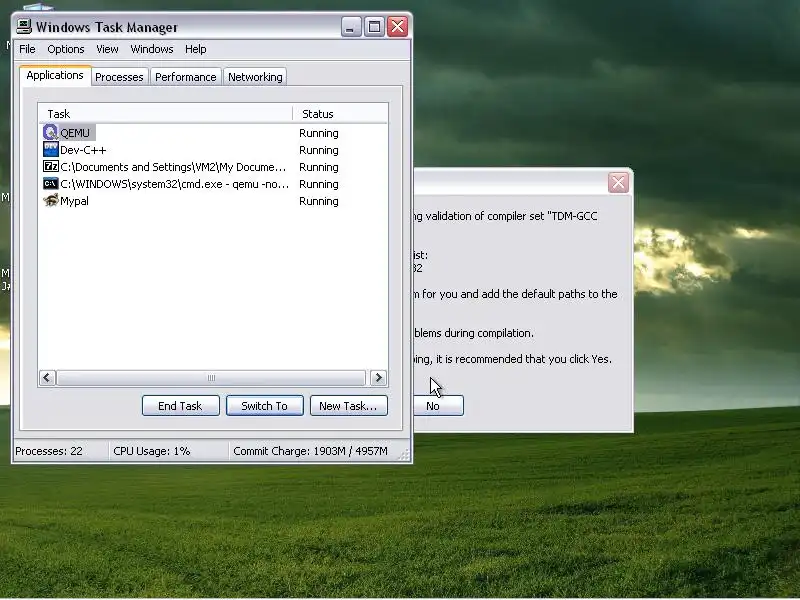Screen dimensions: 800x600
Task: Switch to the Processes tab
Action: click(119, 77)
